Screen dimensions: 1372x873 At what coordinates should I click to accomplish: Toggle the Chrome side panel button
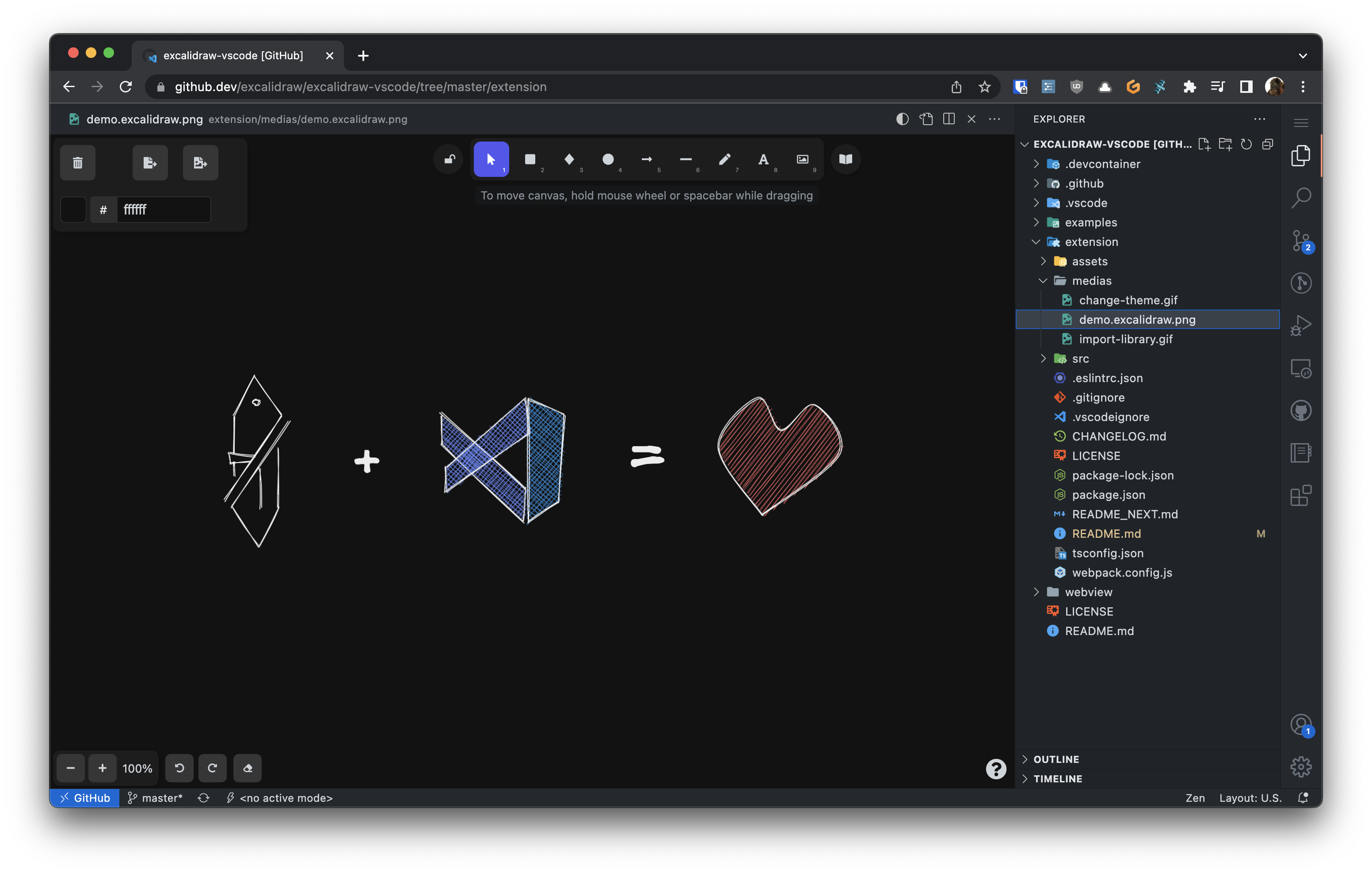click(x=1246, y=87)
